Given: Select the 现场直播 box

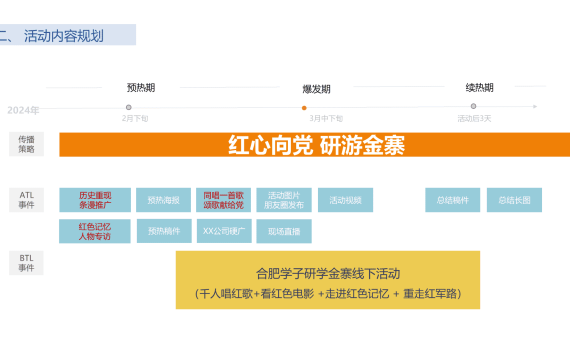Looking at the screenshot, I should [284, 231].
